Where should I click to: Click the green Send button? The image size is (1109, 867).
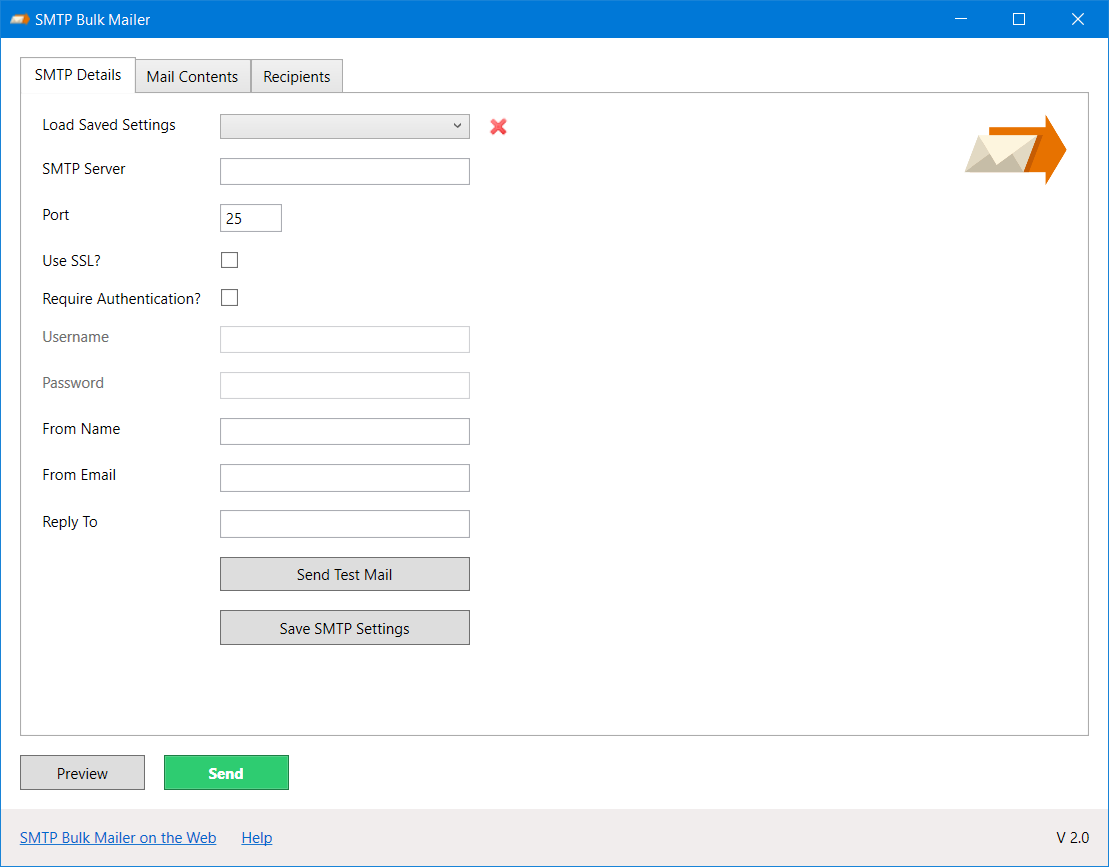pos(226,773)
